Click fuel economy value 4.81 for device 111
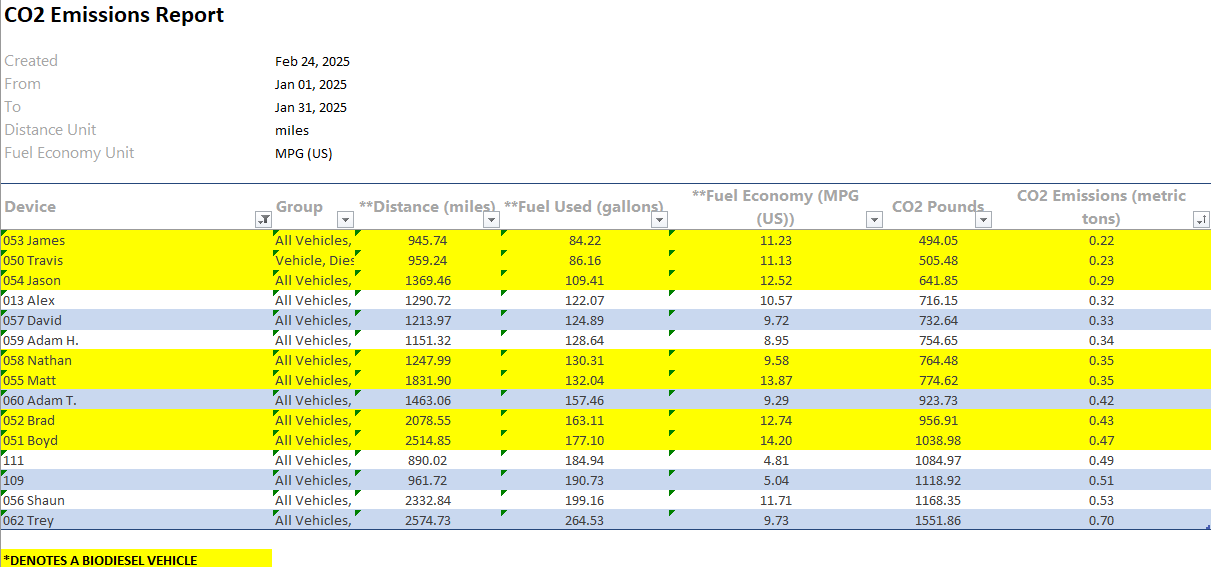This screenshot has width=1211, height=567. coord(776,460)
